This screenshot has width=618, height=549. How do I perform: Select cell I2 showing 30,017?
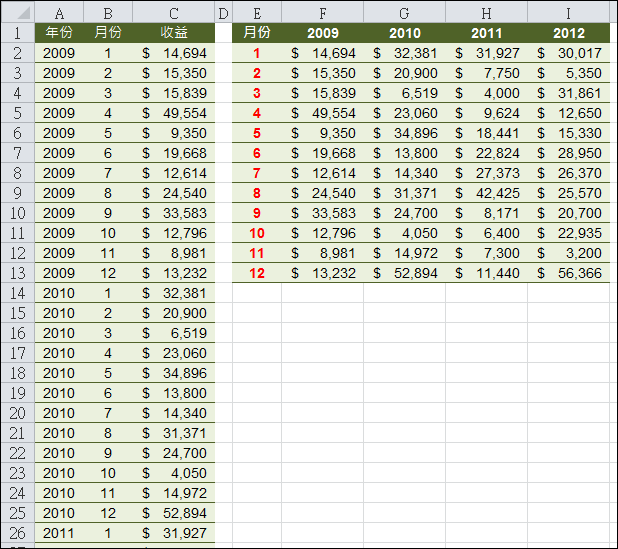(568, 53)
